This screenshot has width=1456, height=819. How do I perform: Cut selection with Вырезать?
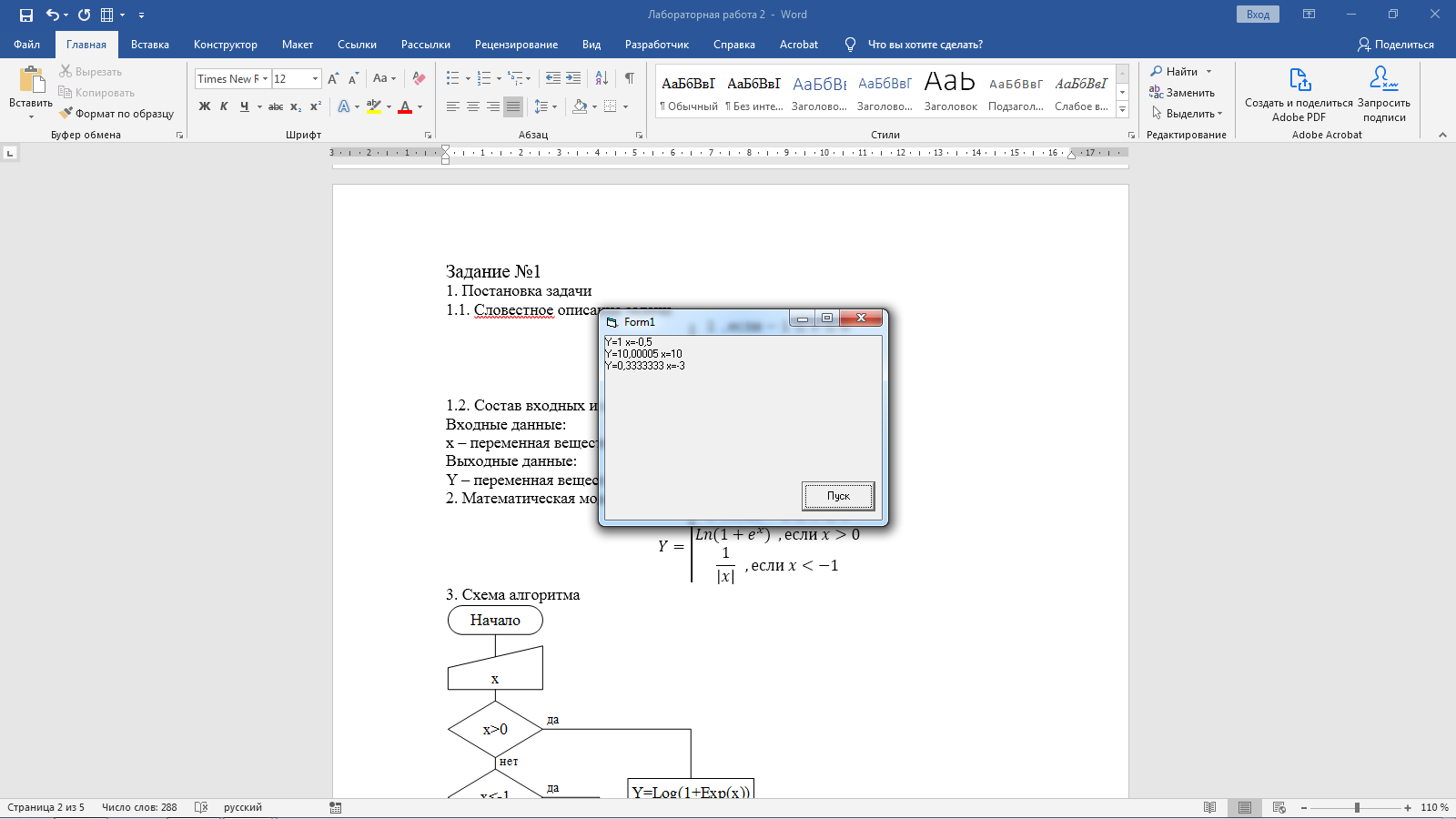pos(90,71)
